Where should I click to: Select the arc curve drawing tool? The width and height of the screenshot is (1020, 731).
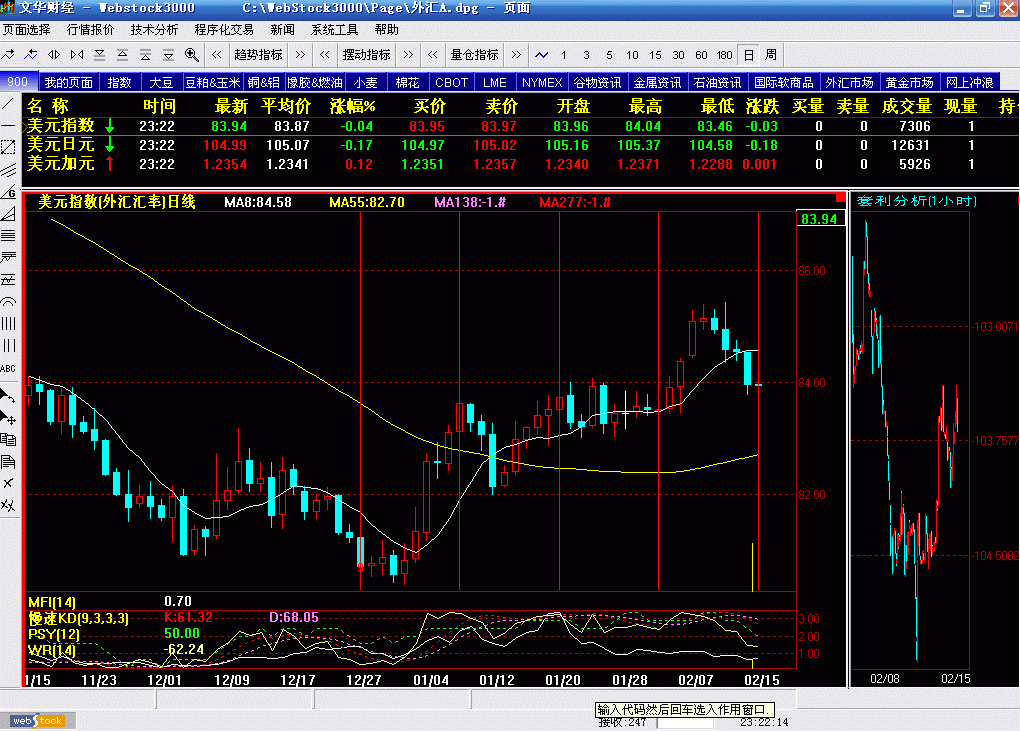tap(8, 301)
